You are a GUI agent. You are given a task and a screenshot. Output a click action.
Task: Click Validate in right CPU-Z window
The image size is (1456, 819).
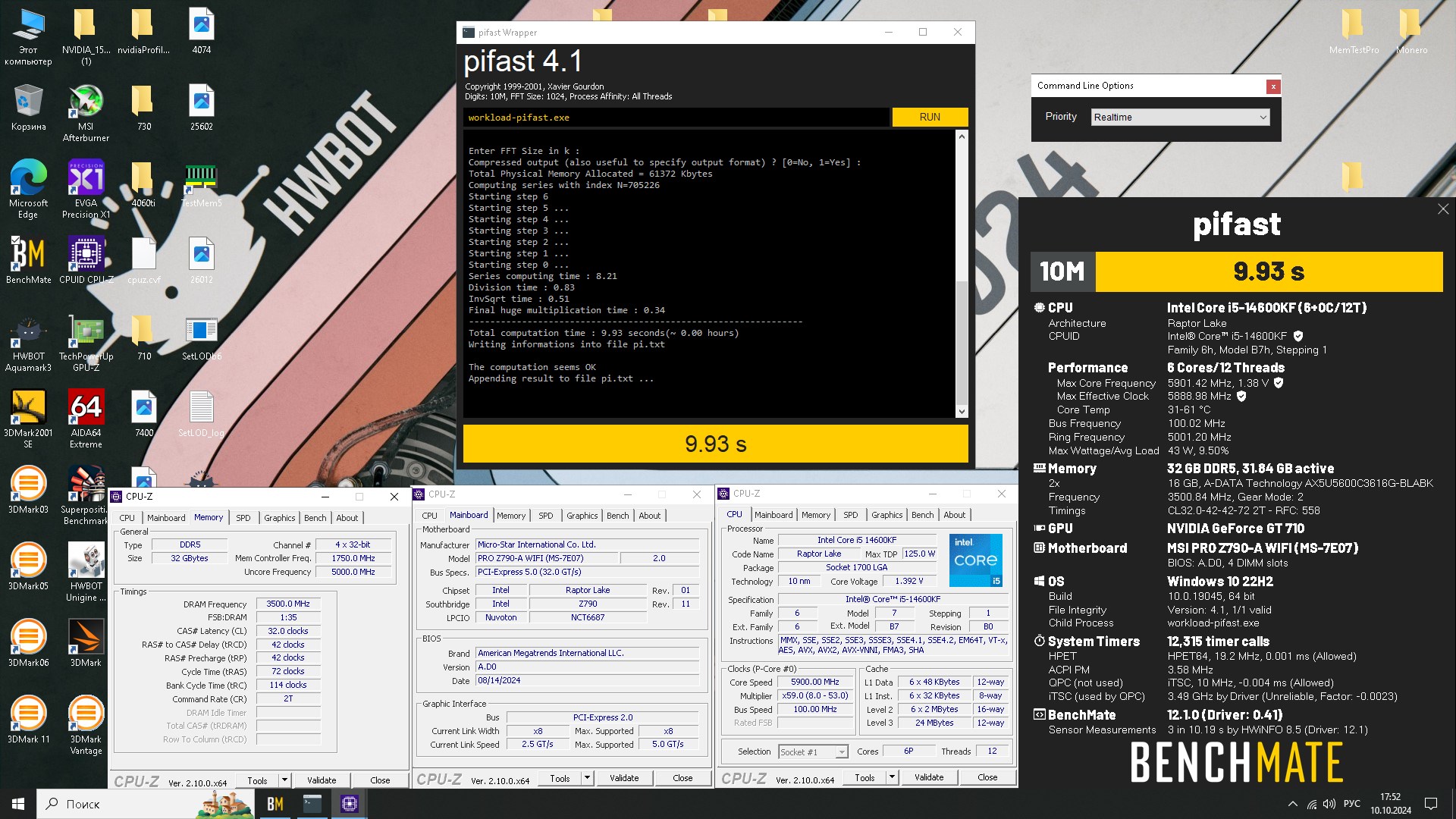[x=929, y=777]
